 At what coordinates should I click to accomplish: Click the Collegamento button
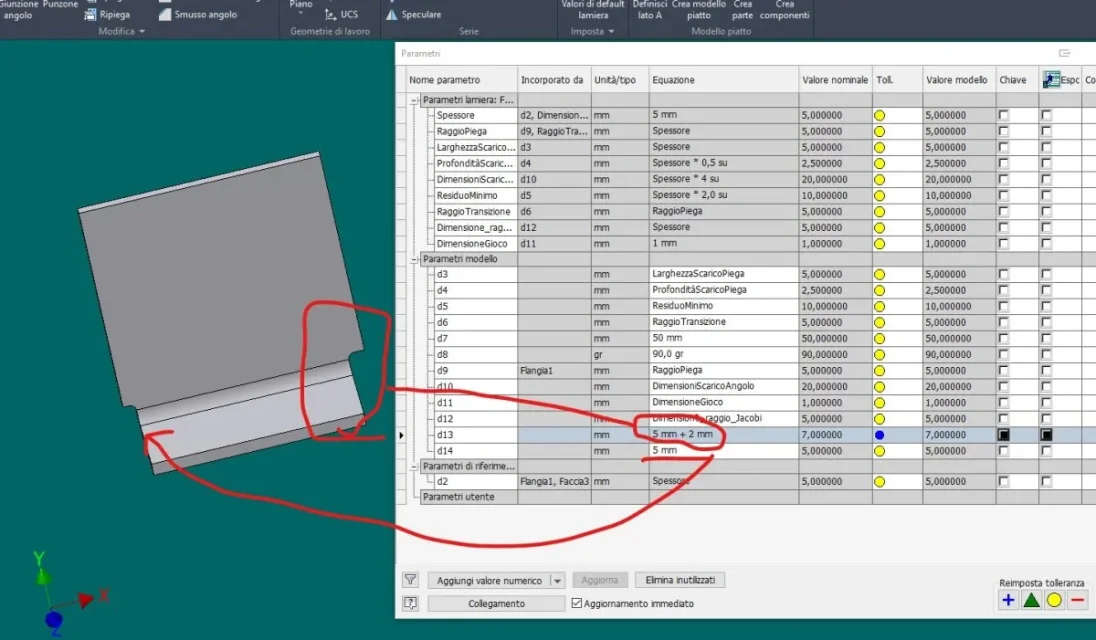pos(496,603)
